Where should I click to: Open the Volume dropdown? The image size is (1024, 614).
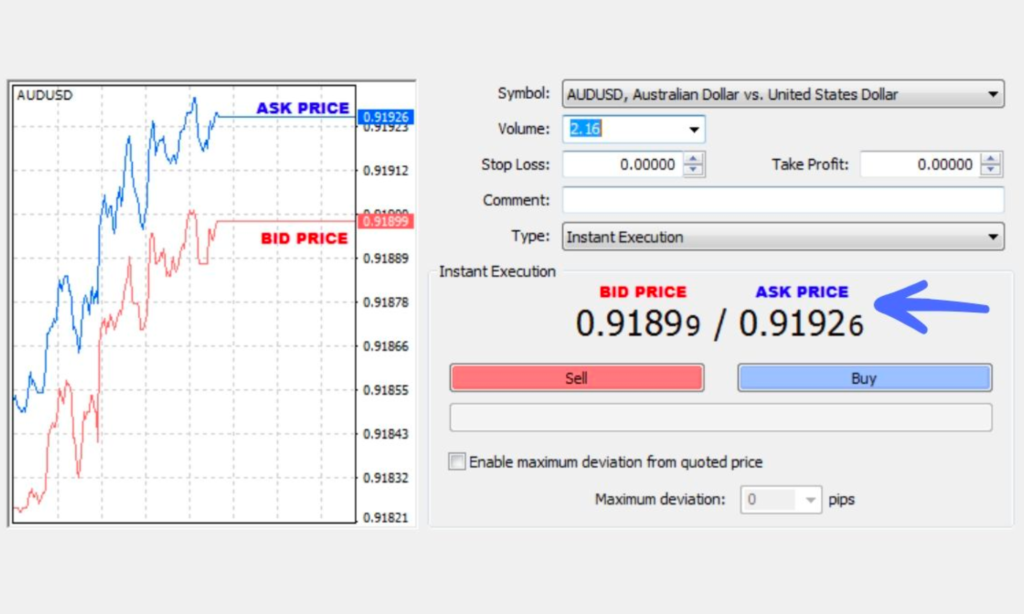pyautogui.click(x=694, y=128)
